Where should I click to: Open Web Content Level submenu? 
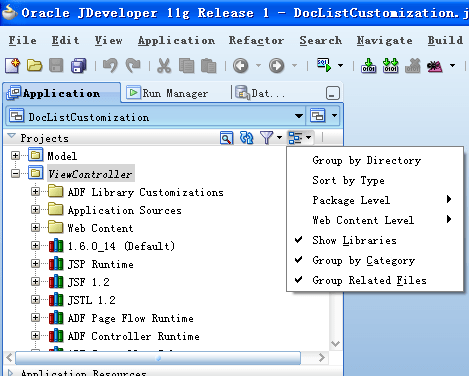376,220
